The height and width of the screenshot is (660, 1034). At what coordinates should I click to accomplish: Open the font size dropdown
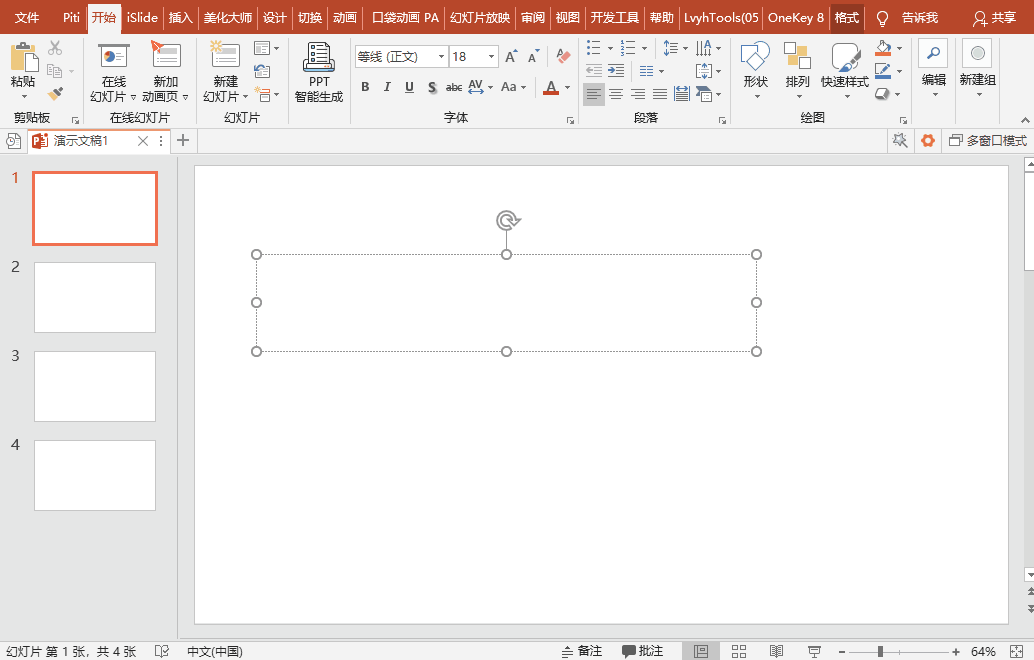point(491,57)
